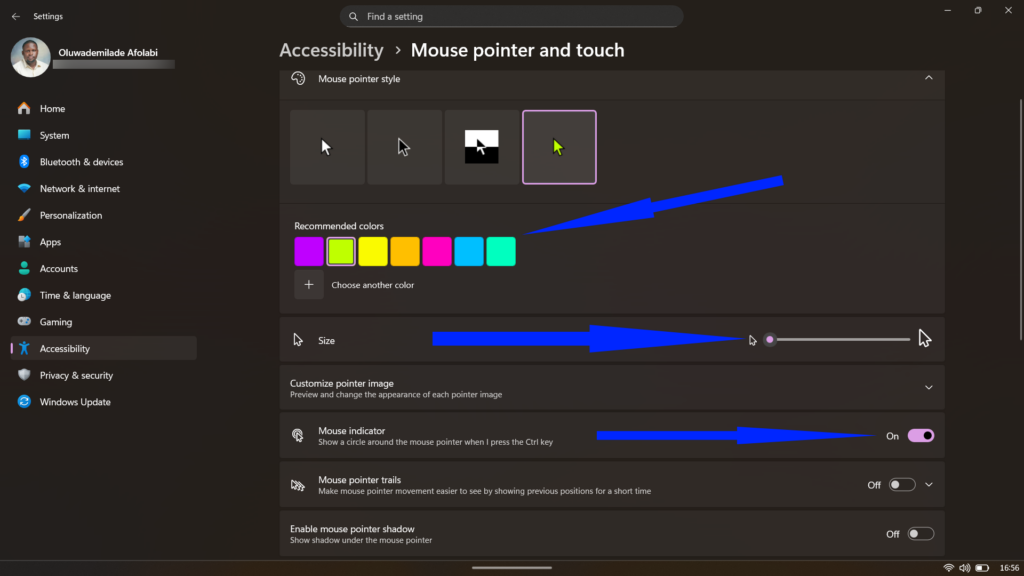Click the Find a setting search box

pyautogui.click(x=511, y=16)
